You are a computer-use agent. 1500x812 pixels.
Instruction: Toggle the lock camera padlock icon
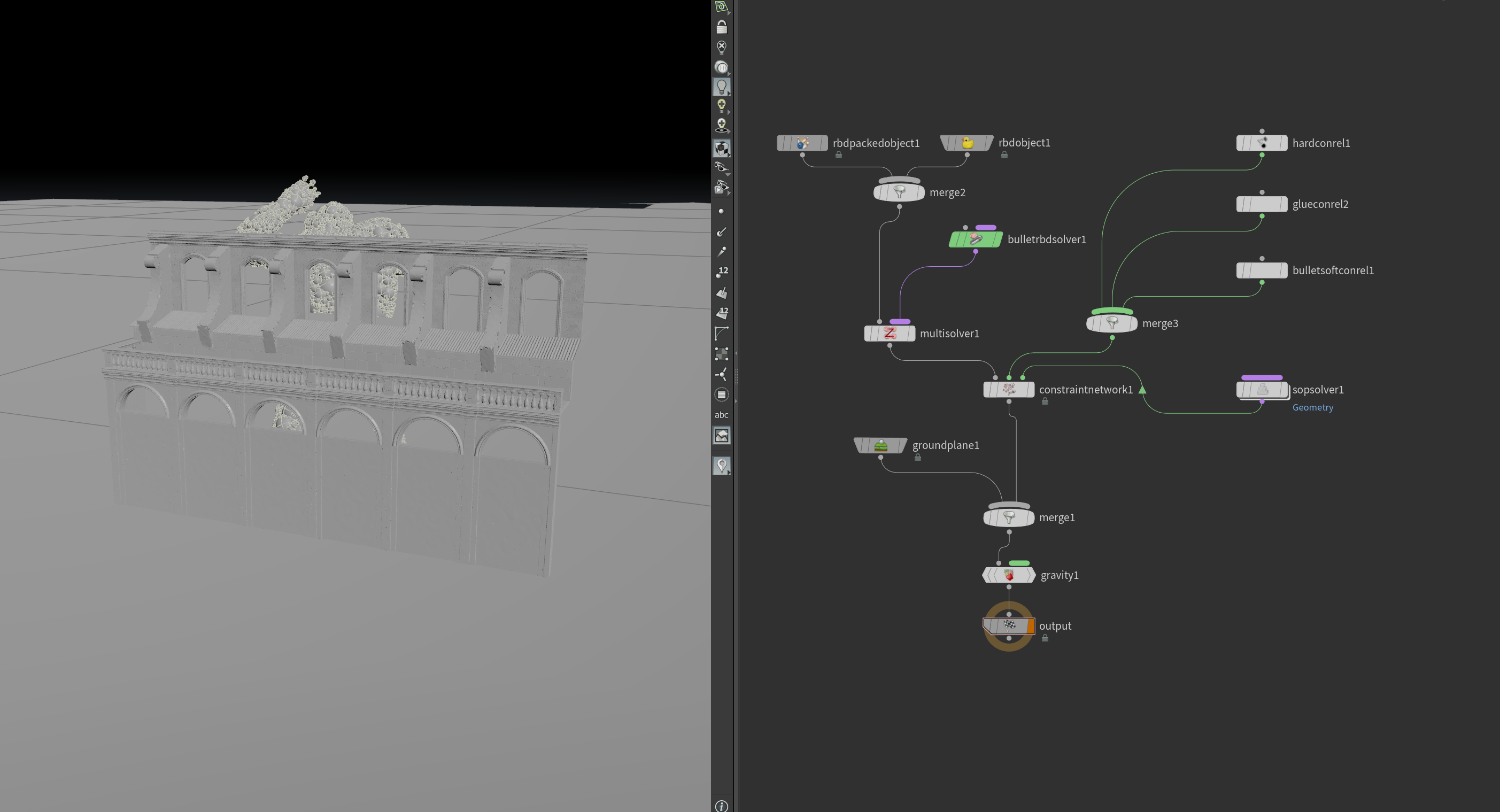[722, 27]
